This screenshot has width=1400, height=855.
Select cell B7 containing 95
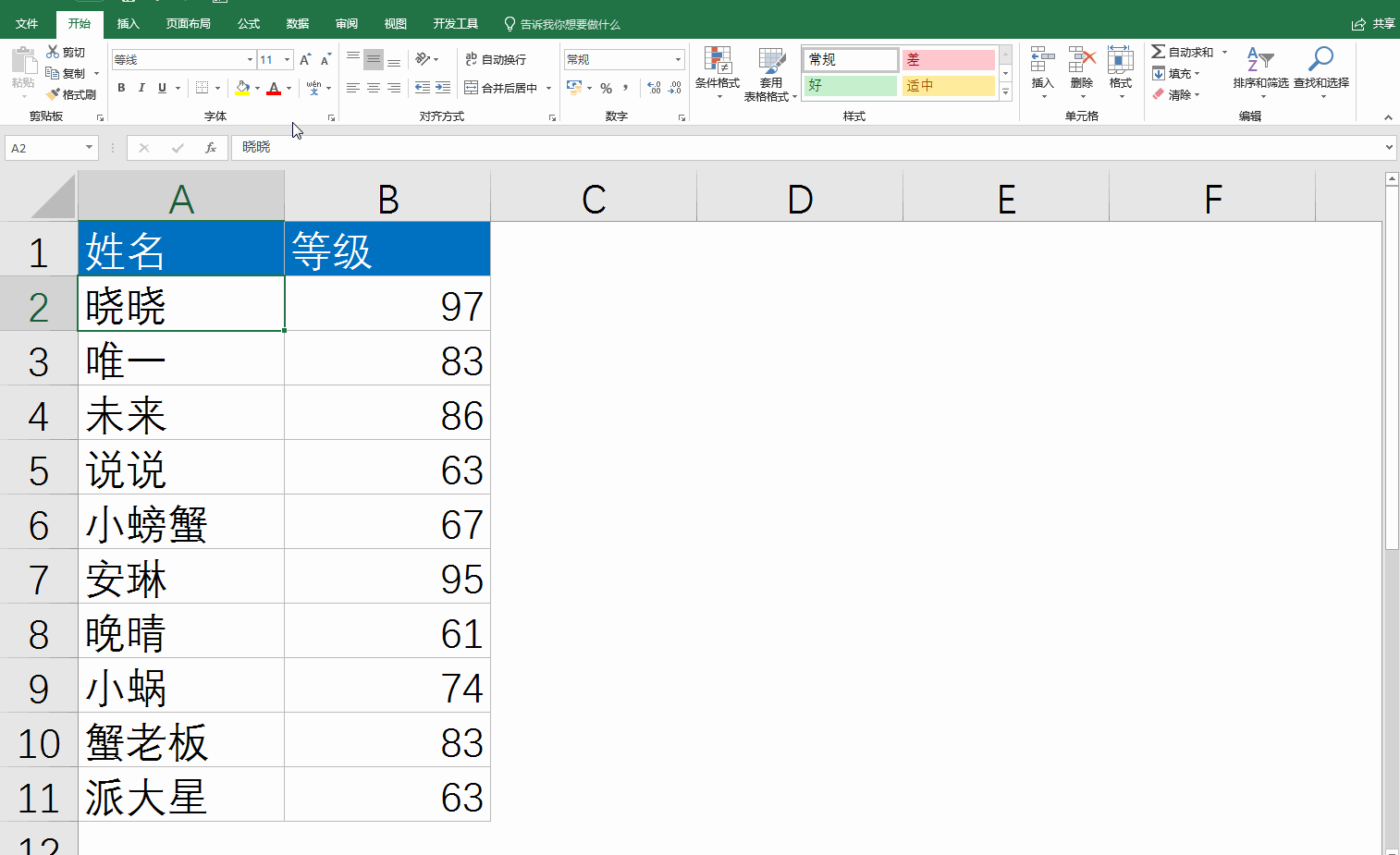387,580
